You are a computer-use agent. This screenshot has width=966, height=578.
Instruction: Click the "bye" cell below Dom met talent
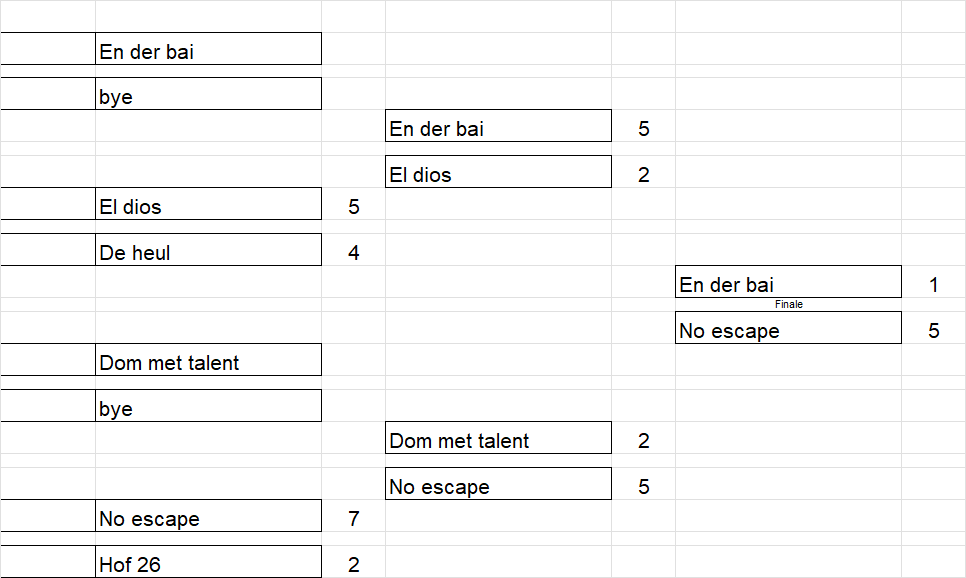[208, 405]
